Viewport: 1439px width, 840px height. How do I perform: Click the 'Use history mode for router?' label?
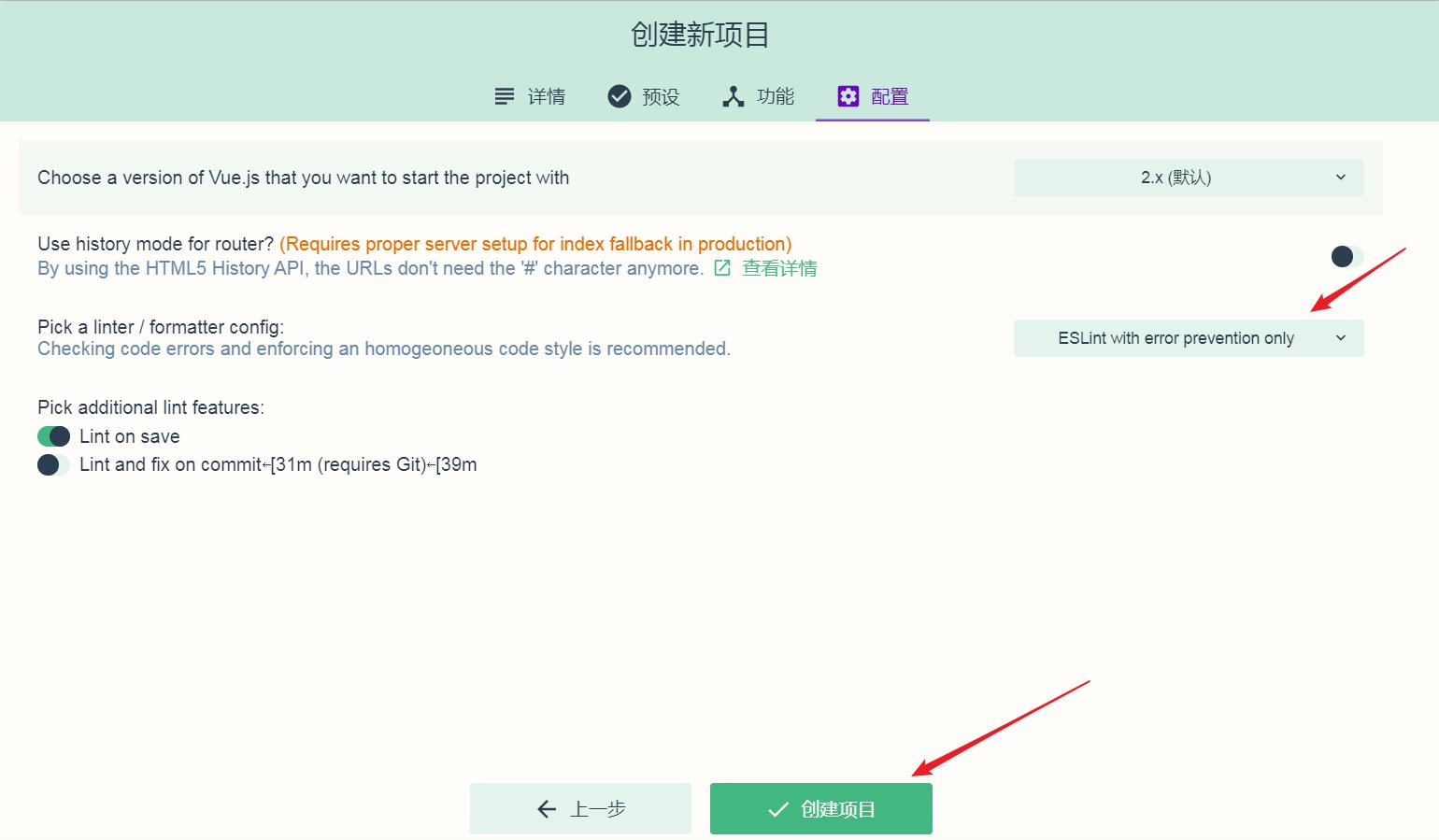(155, 244)
